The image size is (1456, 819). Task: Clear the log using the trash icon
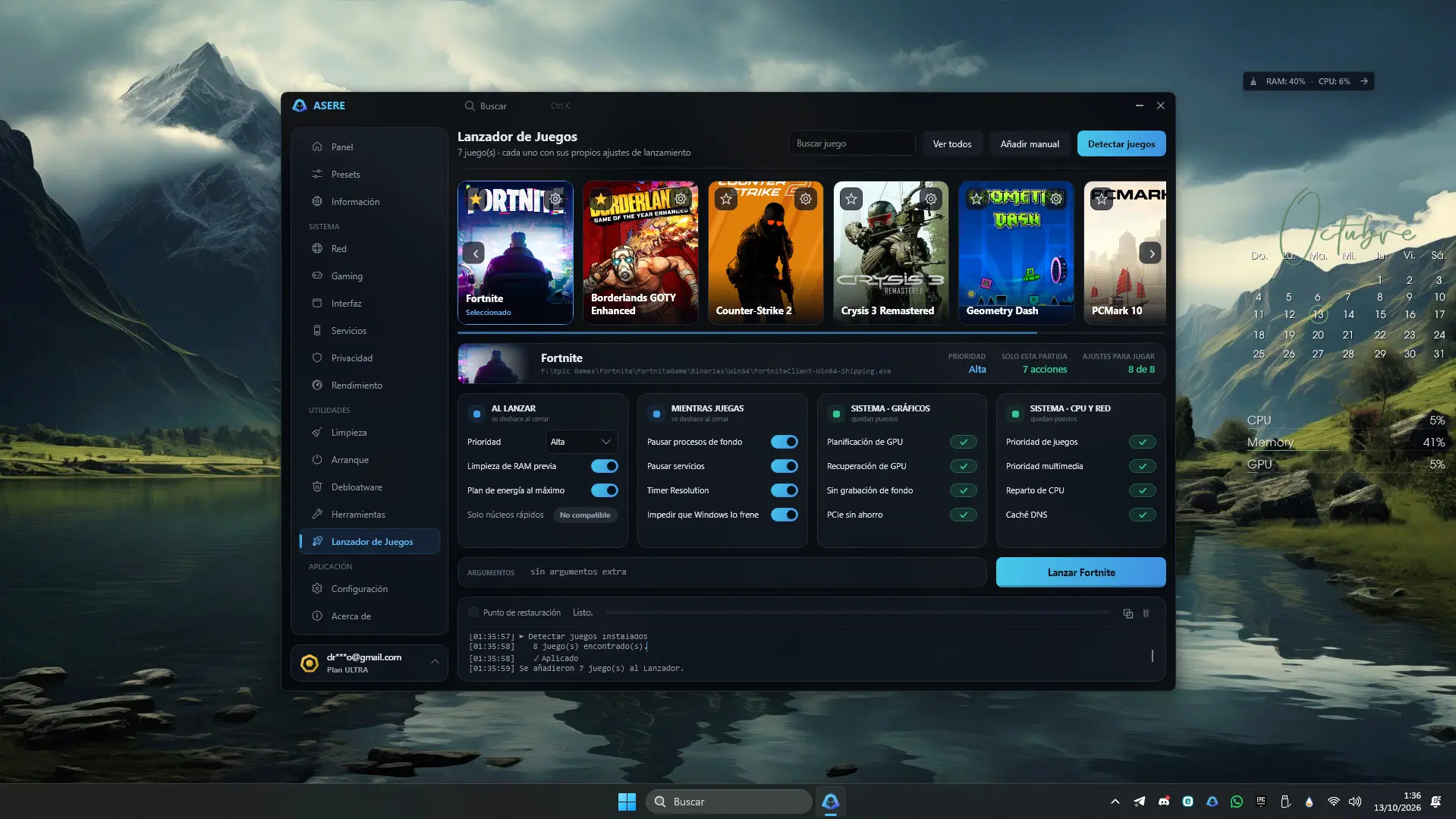point(1146,613)
